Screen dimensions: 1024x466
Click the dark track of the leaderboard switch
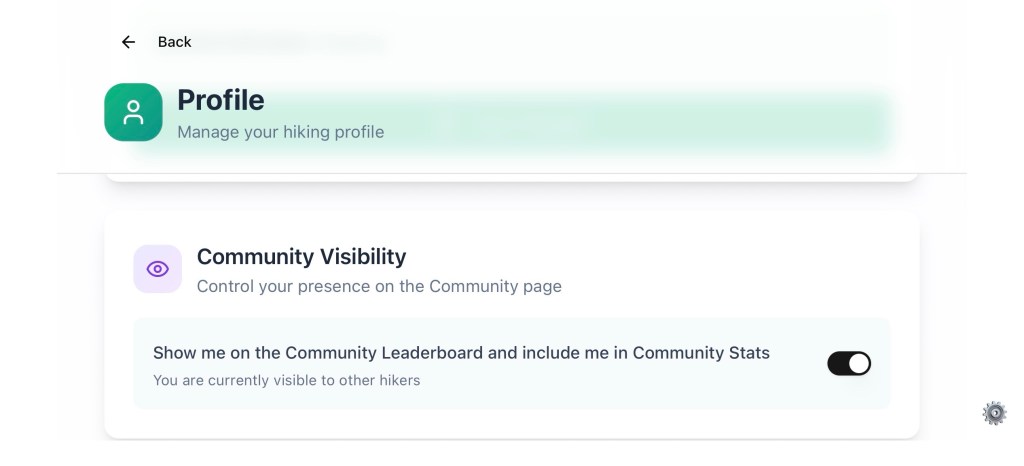pyautogui.click(x=838, y=363)
